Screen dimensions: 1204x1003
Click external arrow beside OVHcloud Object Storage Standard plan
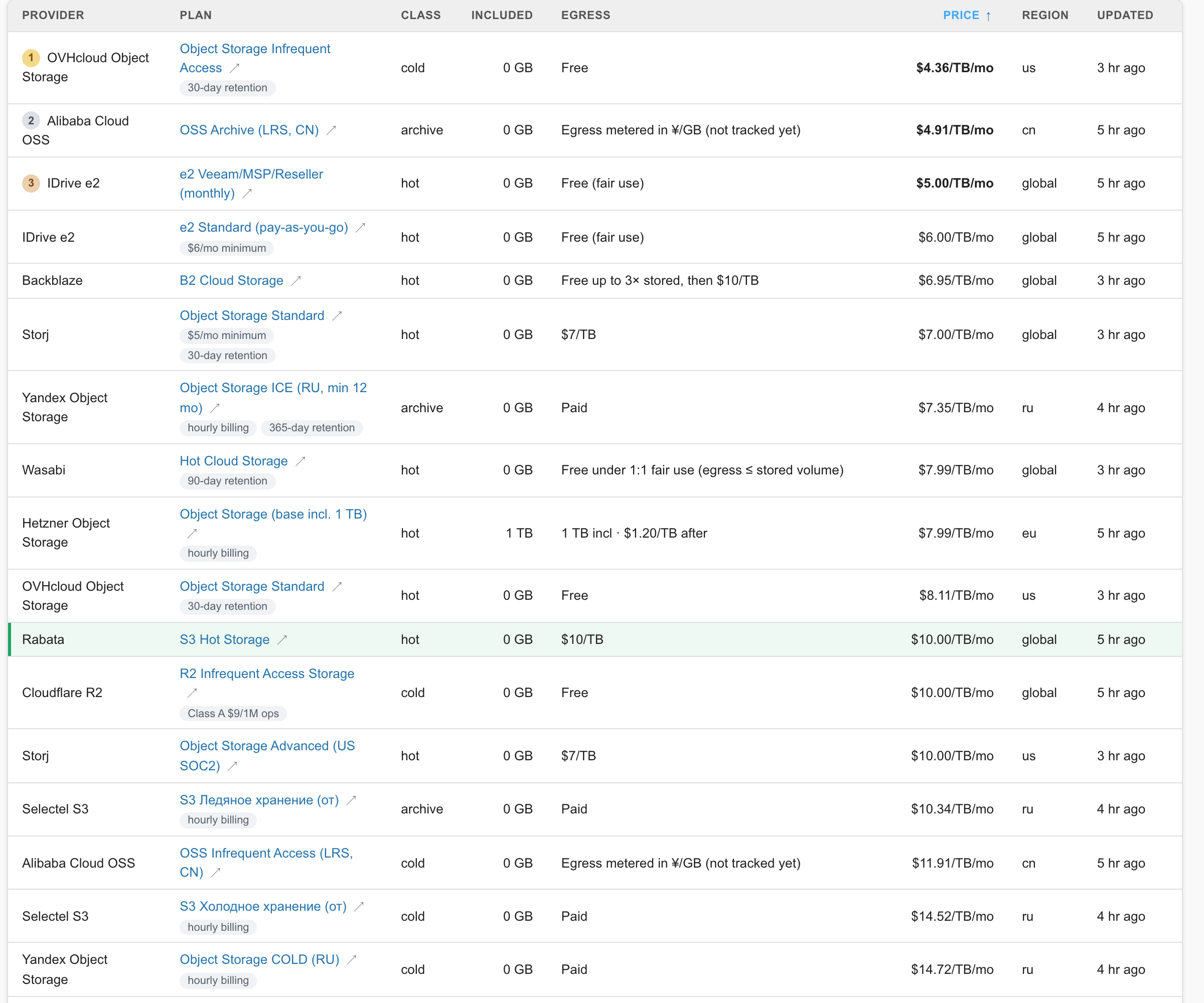(x=337, y=586)
